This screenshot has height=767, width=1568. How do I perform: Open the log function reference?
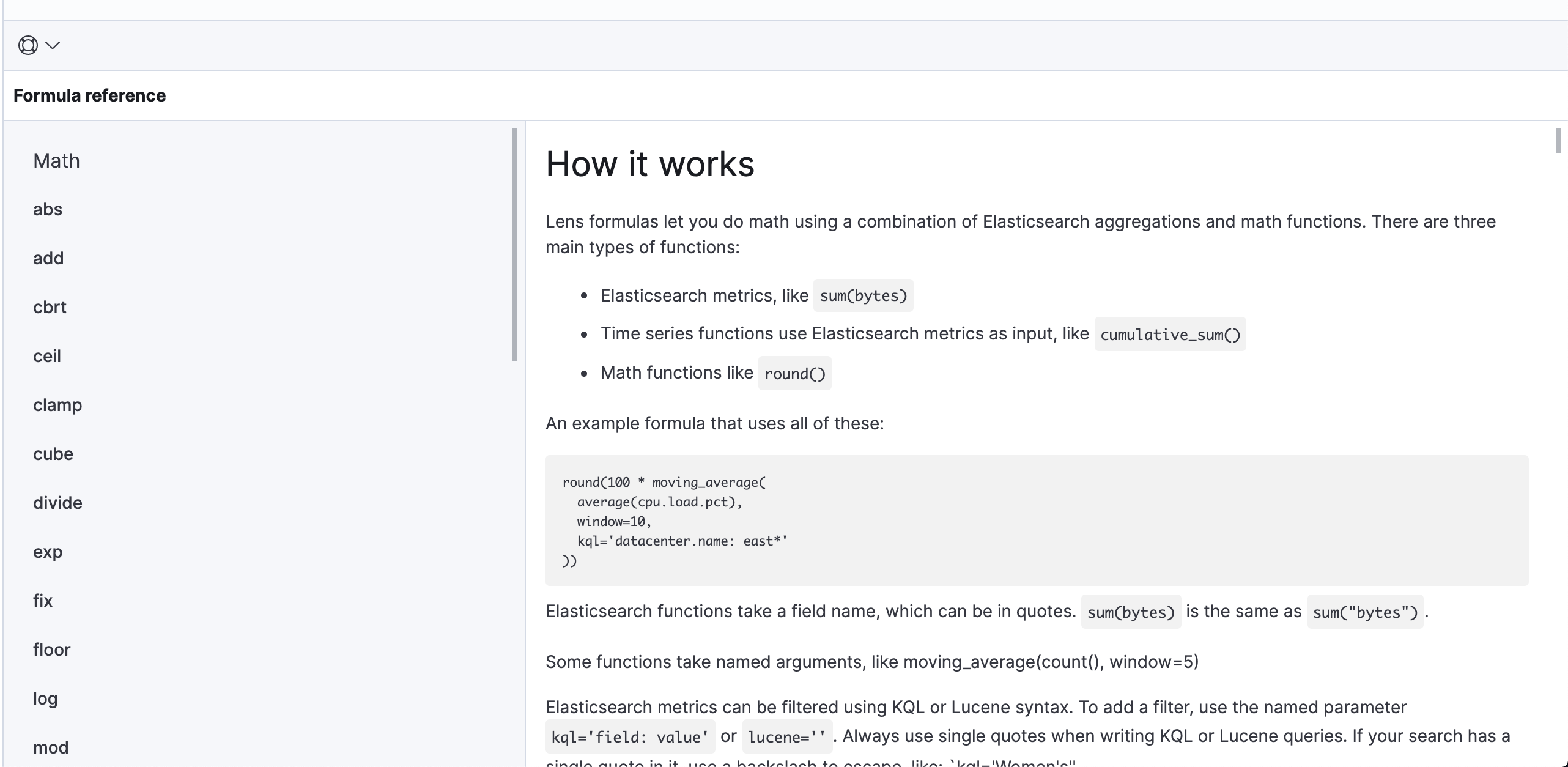pyautogui.click(x=45, y=698)
